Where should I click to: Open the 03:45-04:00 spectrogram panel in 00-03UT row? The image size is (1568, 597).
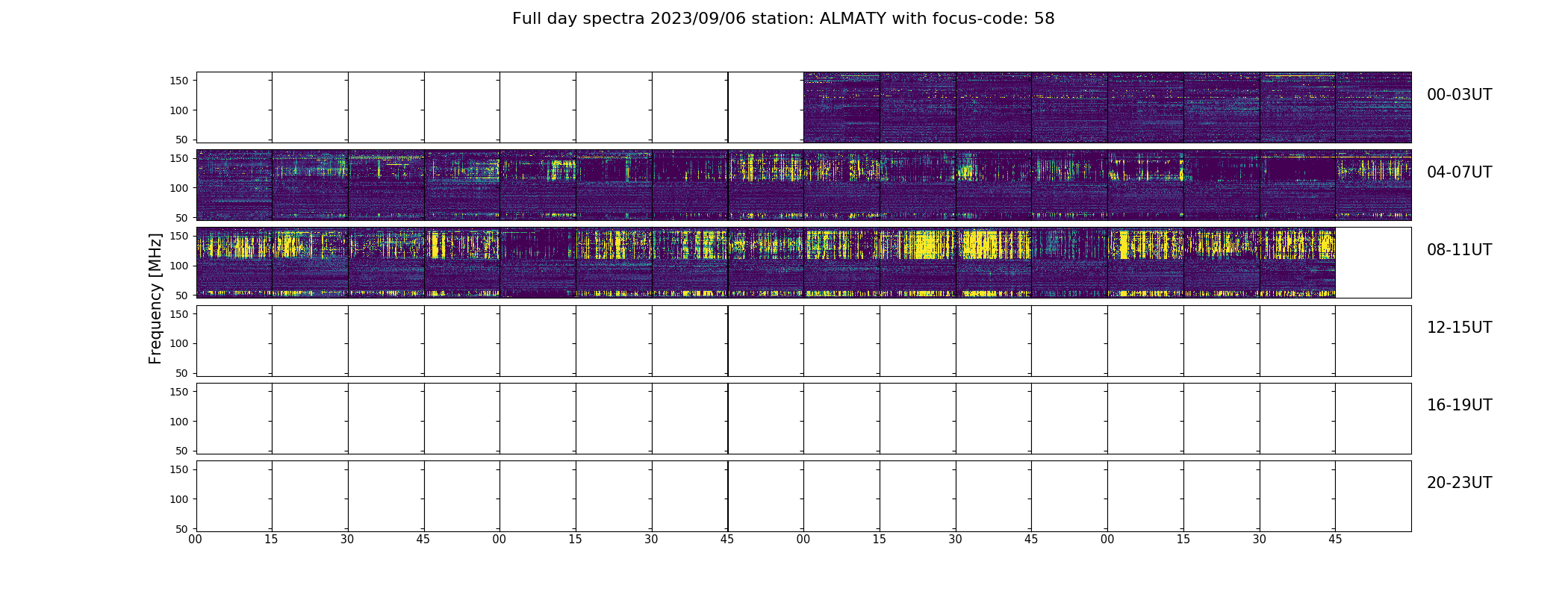[x=1373, y=107]
